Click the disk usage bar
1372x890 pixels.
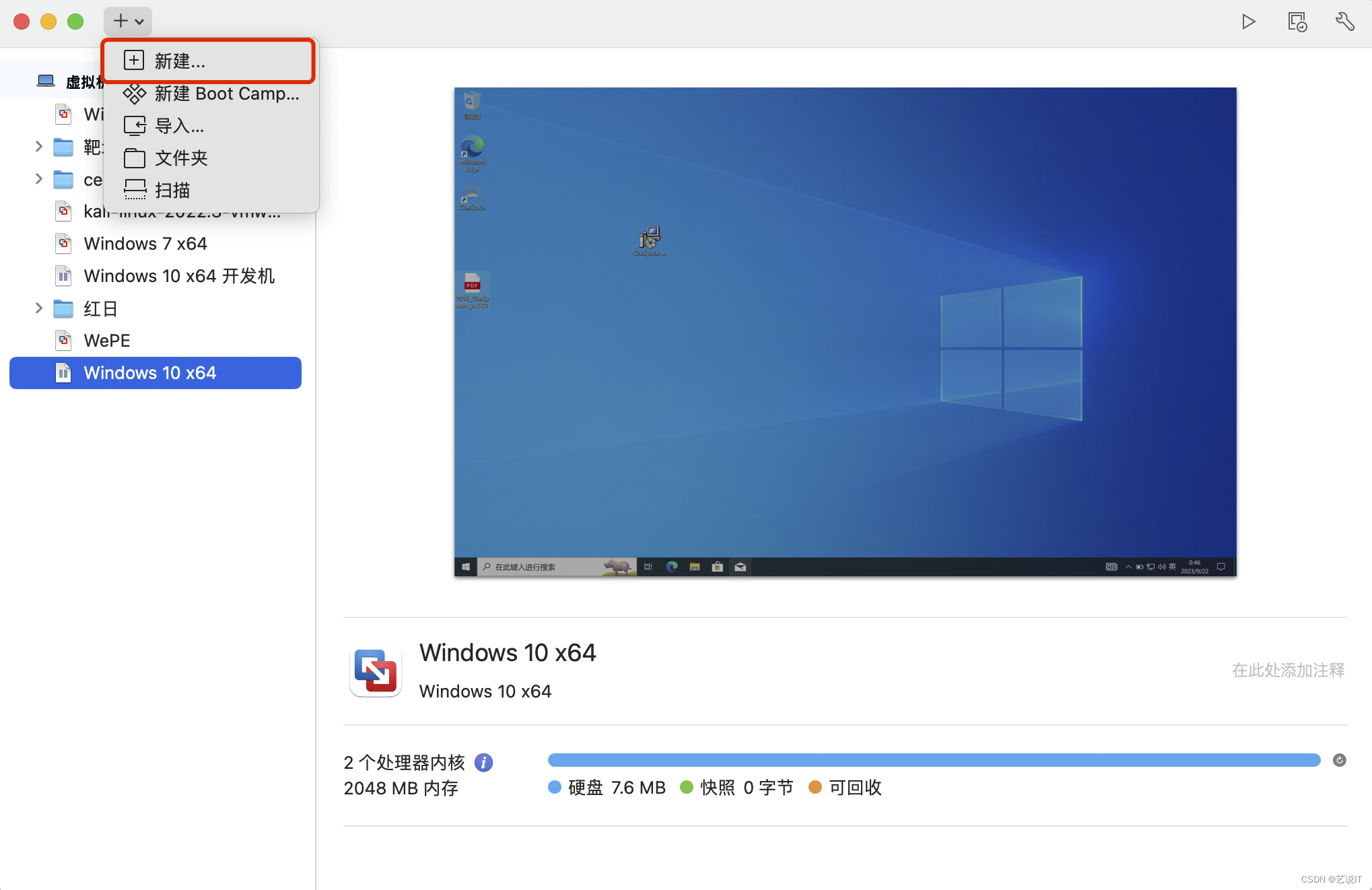(x=934, y=760)
